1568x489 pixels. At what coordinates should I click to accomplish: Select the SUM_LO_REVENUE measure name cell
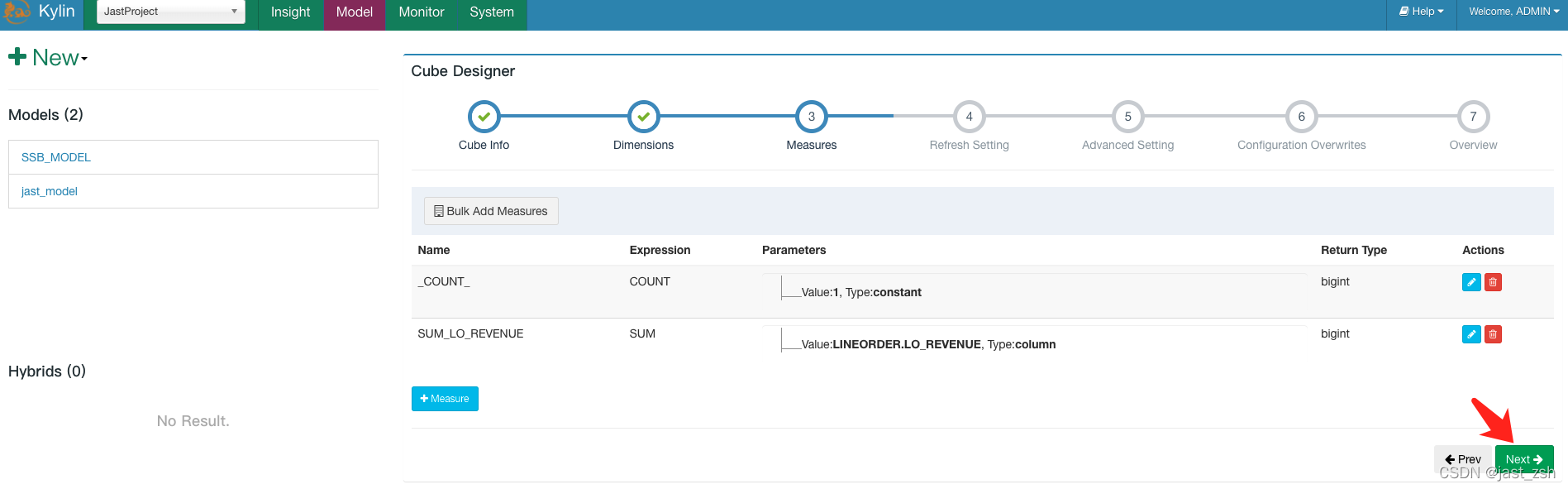(x=470, y=333)
